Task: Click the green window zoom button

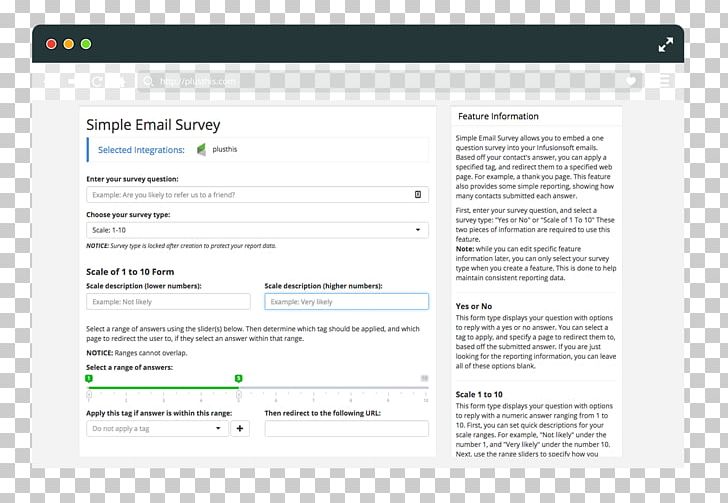Action: 86,44
